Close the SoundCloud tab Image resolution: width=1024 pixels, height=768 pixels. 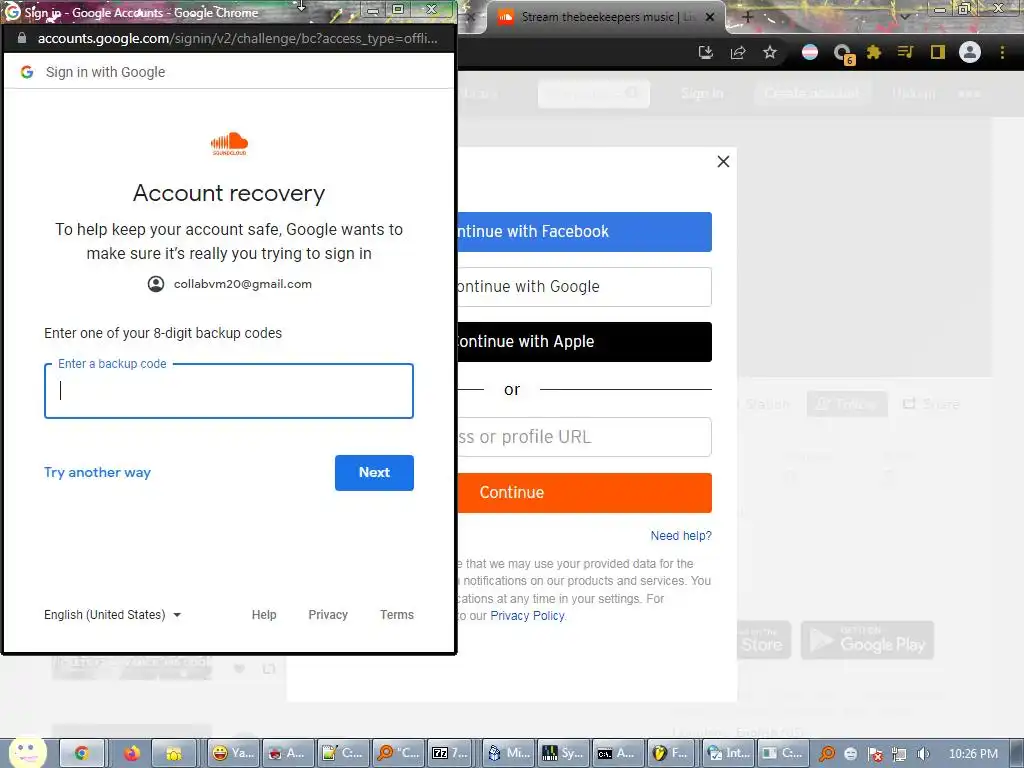click(711, 17)
